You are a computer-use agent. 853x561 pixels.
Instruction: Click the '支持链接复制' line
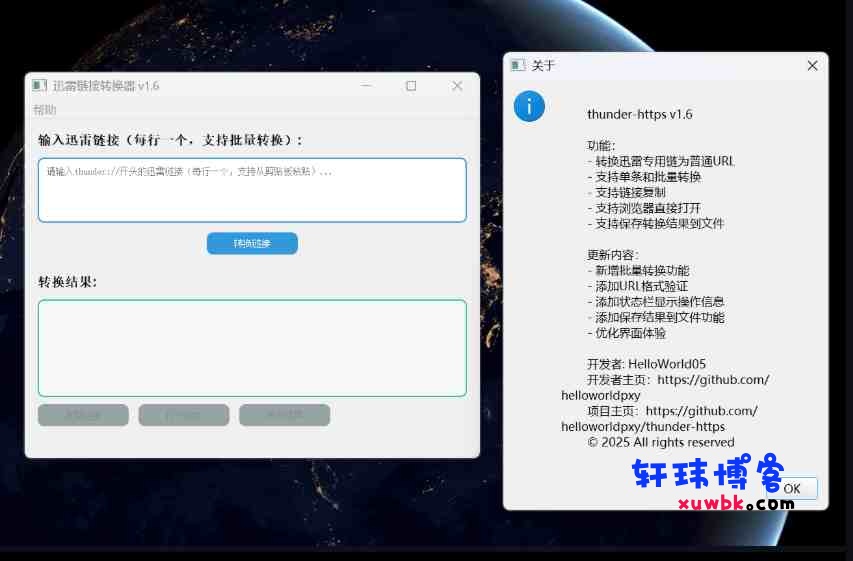point(626,193)
